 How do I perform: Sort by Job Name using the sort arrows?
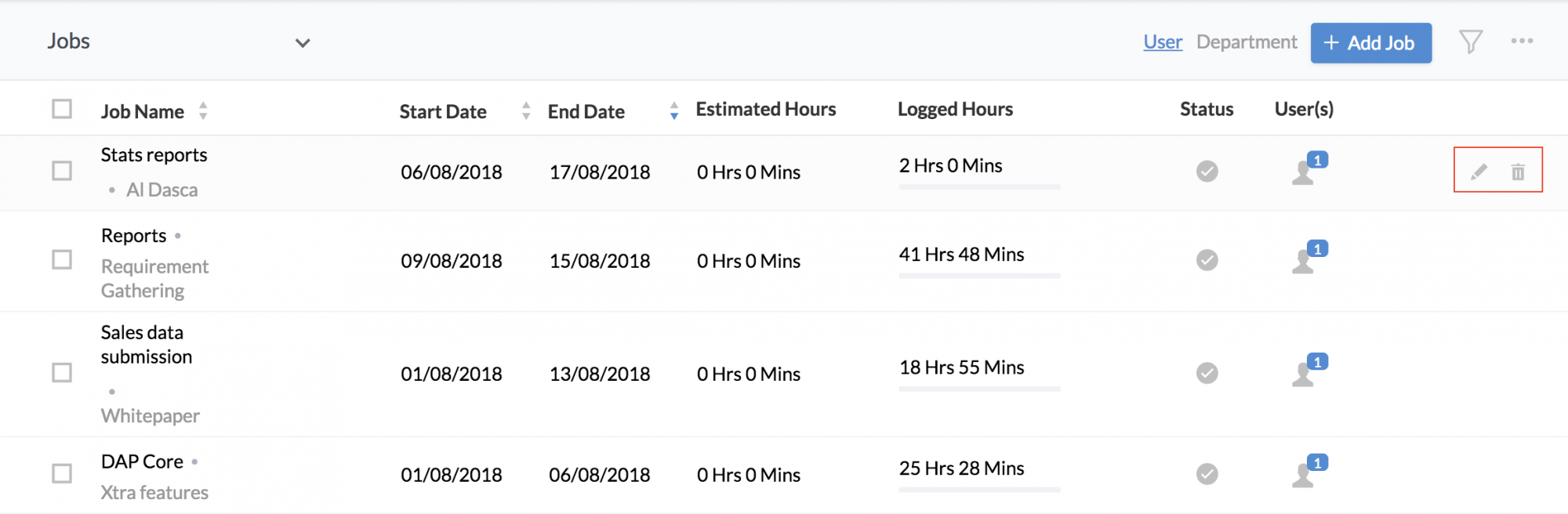(203, 110)
